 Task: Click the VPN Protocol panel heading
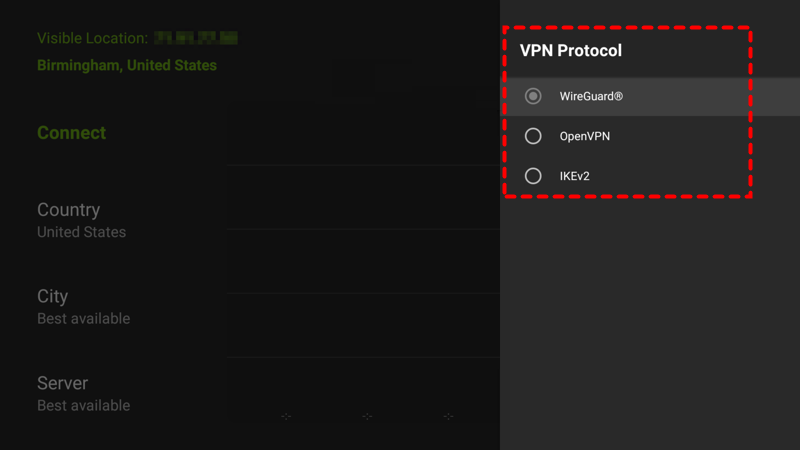coord(570,50)
